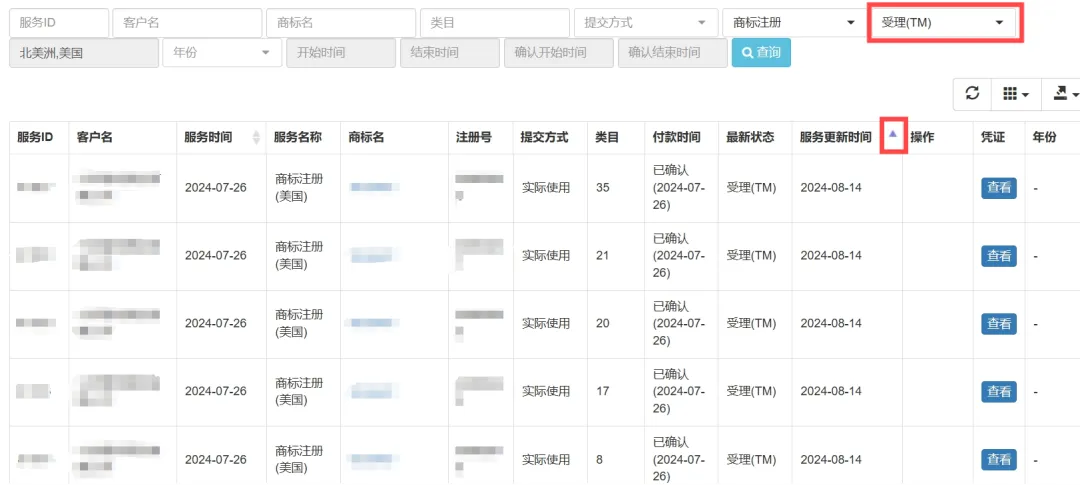Open the column visibility grid menu
This screenshot has width=1080, height=485.
pos(1016,94)
